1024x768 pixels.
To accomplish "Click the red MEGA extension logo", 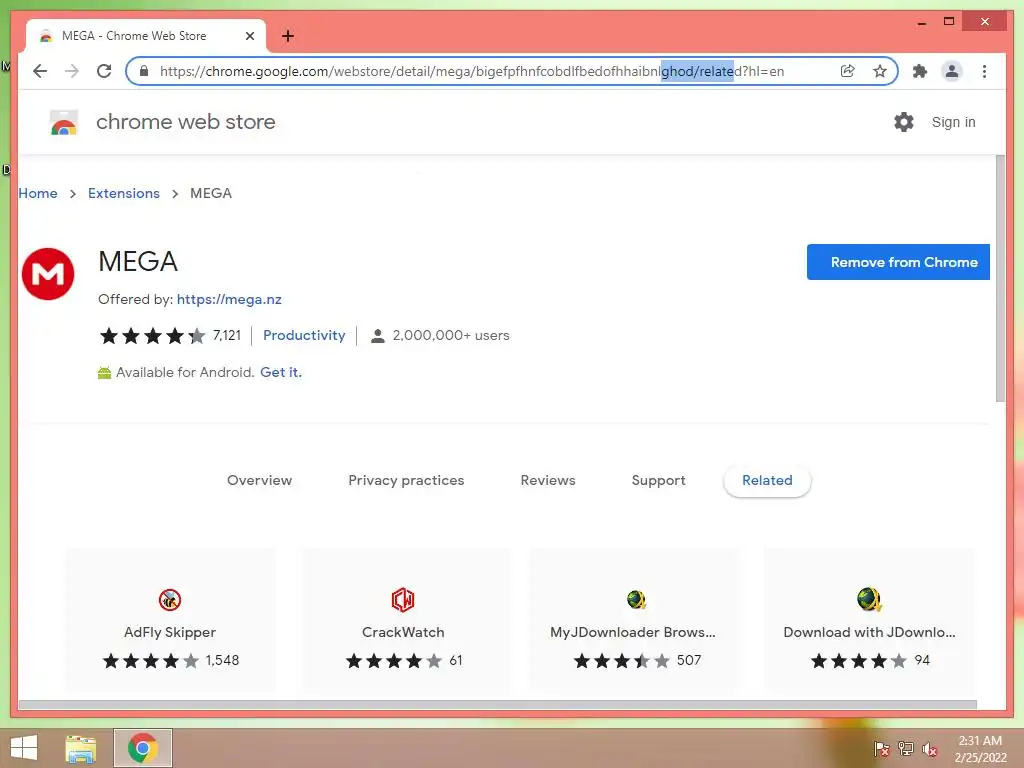I will (x=48, y=274).
